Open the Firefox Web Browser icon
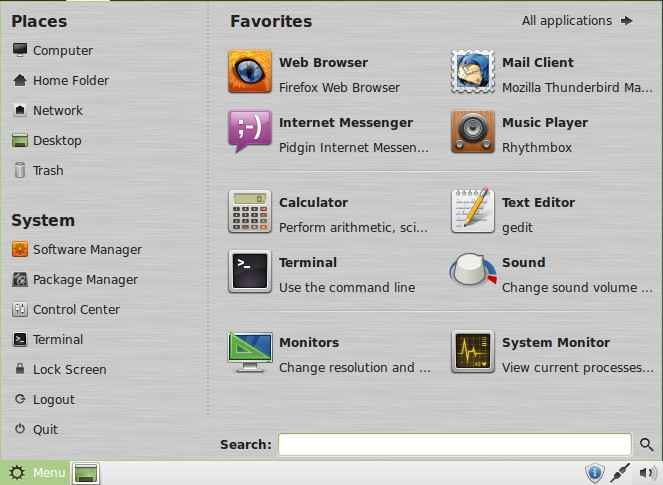663x485 pixels. [249, 71]
